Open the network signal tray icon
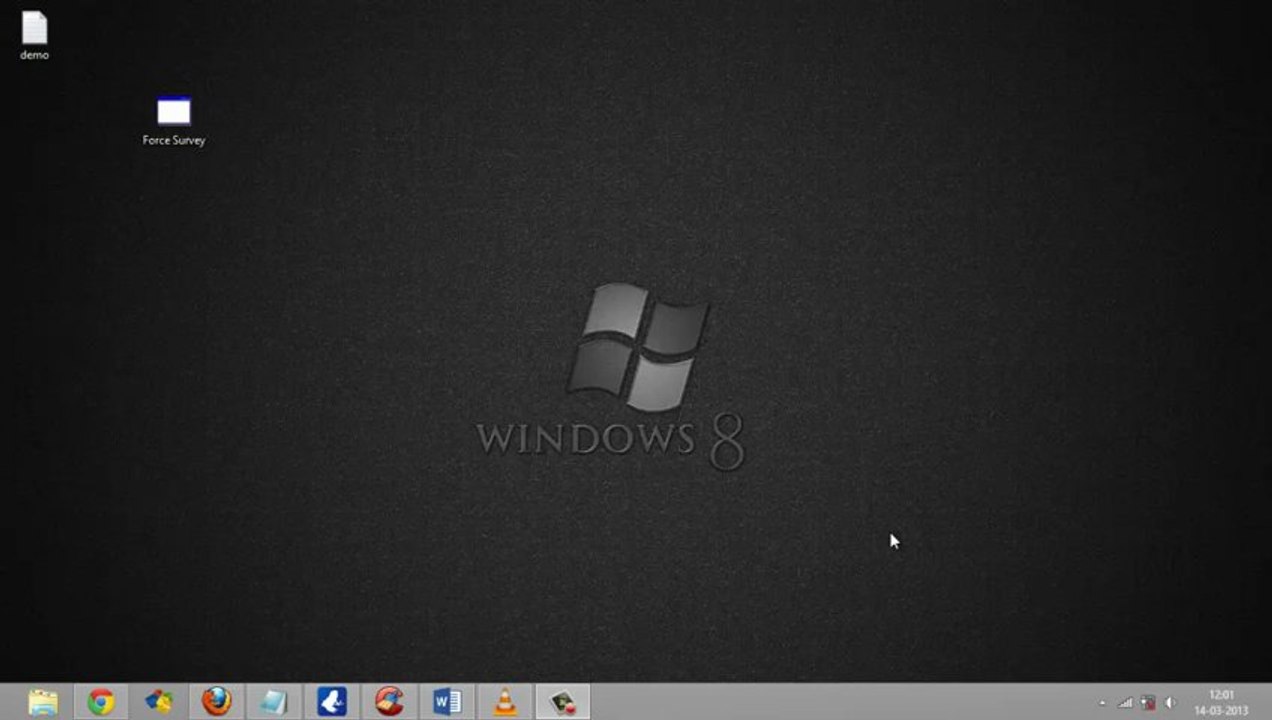The image size is (1272, 720). click(1126, 703)
